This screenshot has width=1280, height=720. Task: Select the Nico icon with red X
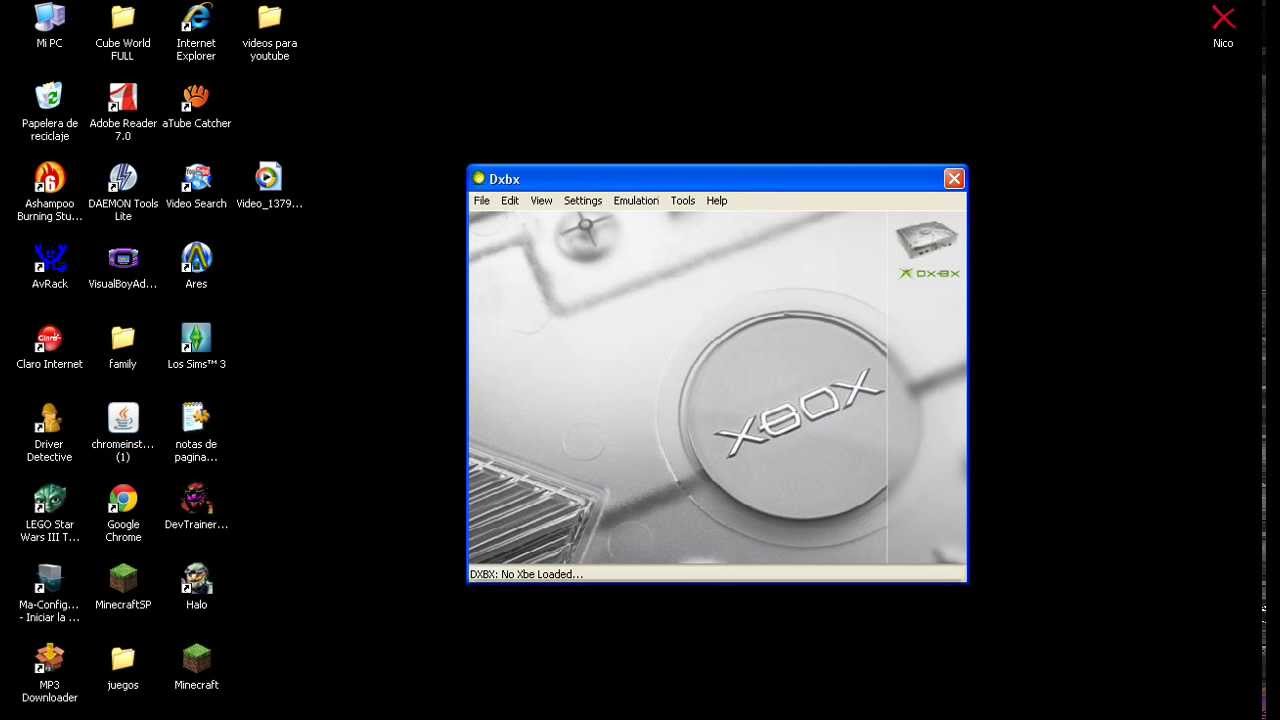pos(1223,27)
